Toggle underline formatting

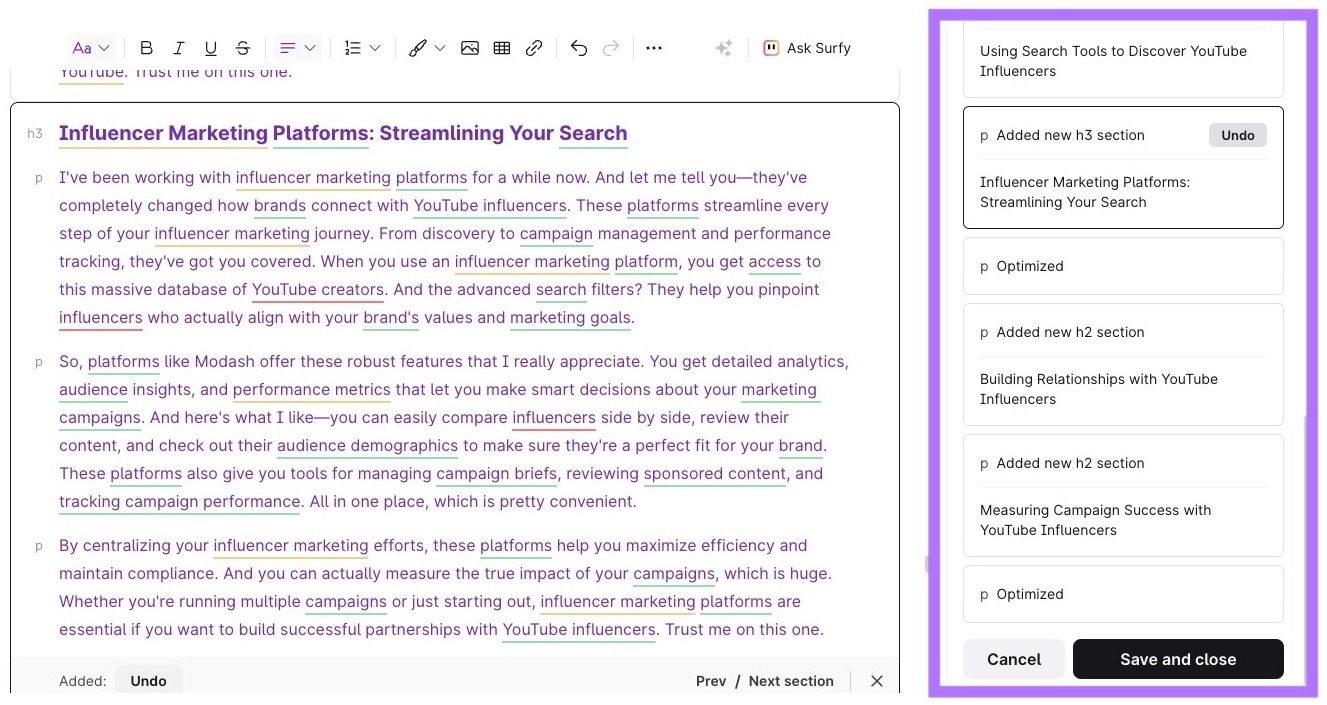211,47
